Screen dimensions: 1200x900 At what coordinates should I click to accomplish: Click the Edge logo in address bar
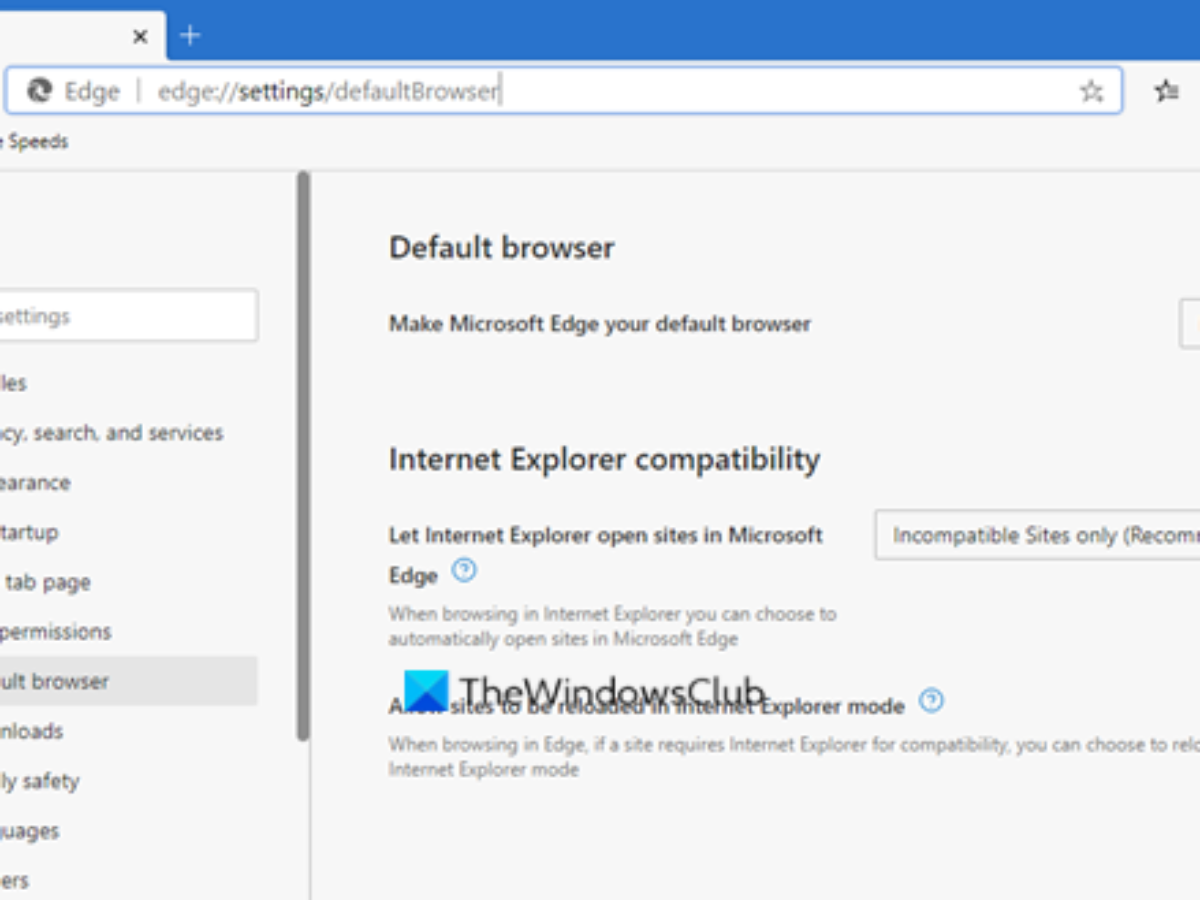point(40,91)
